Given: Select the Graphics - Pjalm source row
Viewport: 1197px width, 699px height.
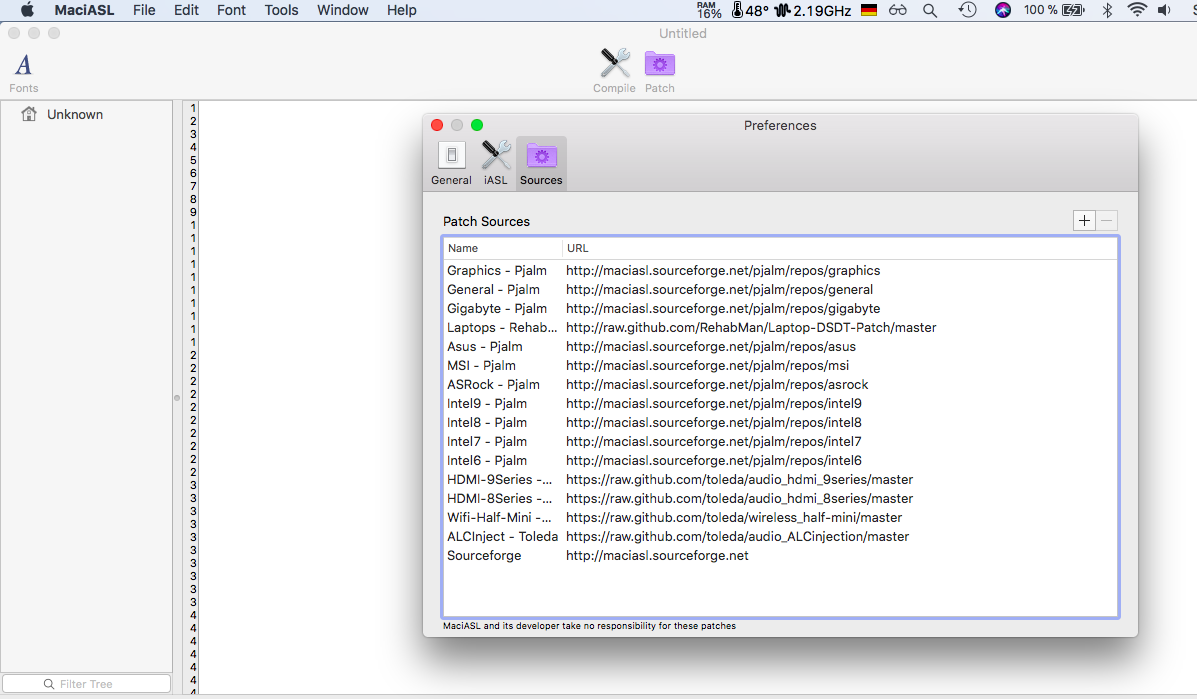Looking at the screenshot, I should pyautogui.click(x=780, y=270).
